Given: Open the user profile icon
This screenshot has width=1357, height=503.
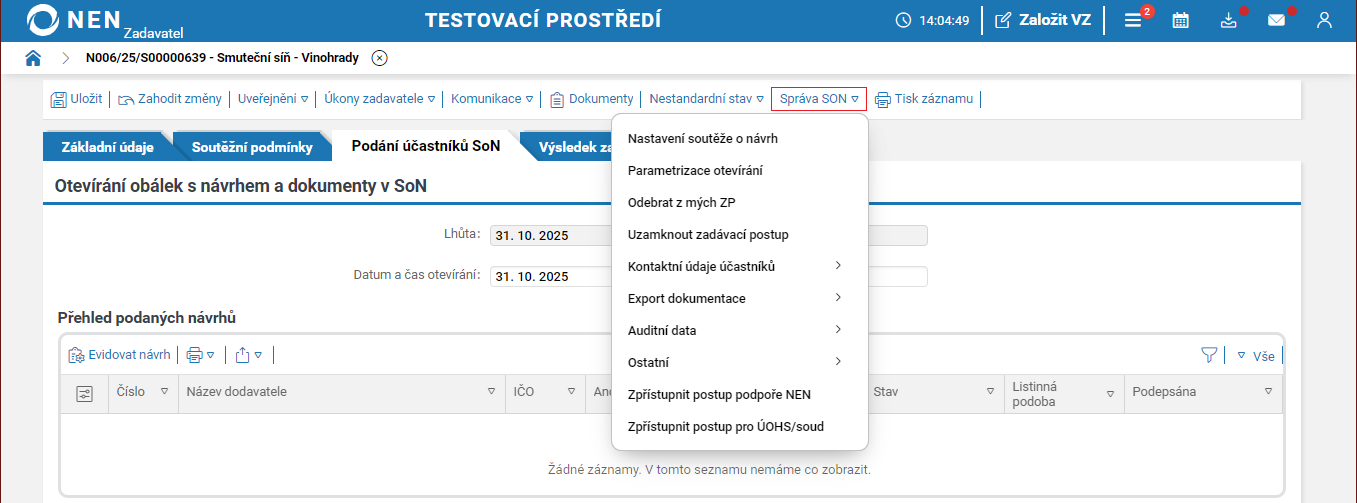Looking at the screenshot, I should click(1324, 20).
